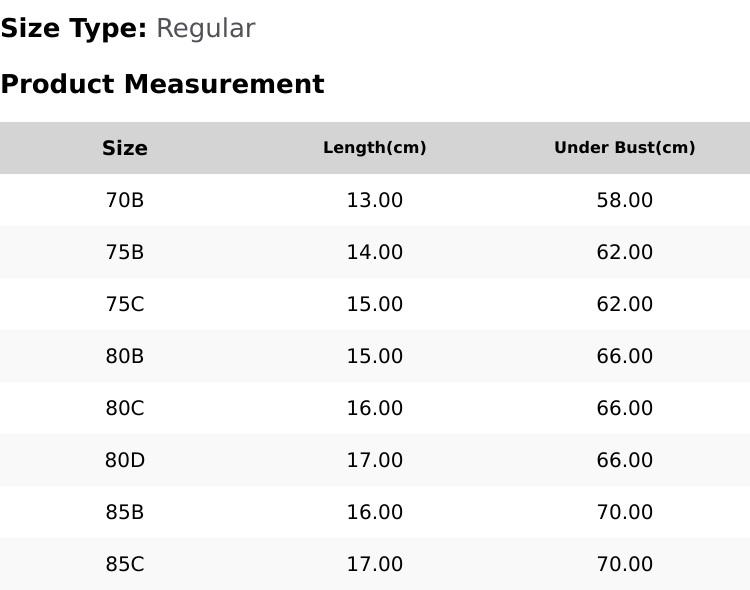Select the 80C size cell
The width and height of the screenshot is (750, 590).
coord(125,408)
